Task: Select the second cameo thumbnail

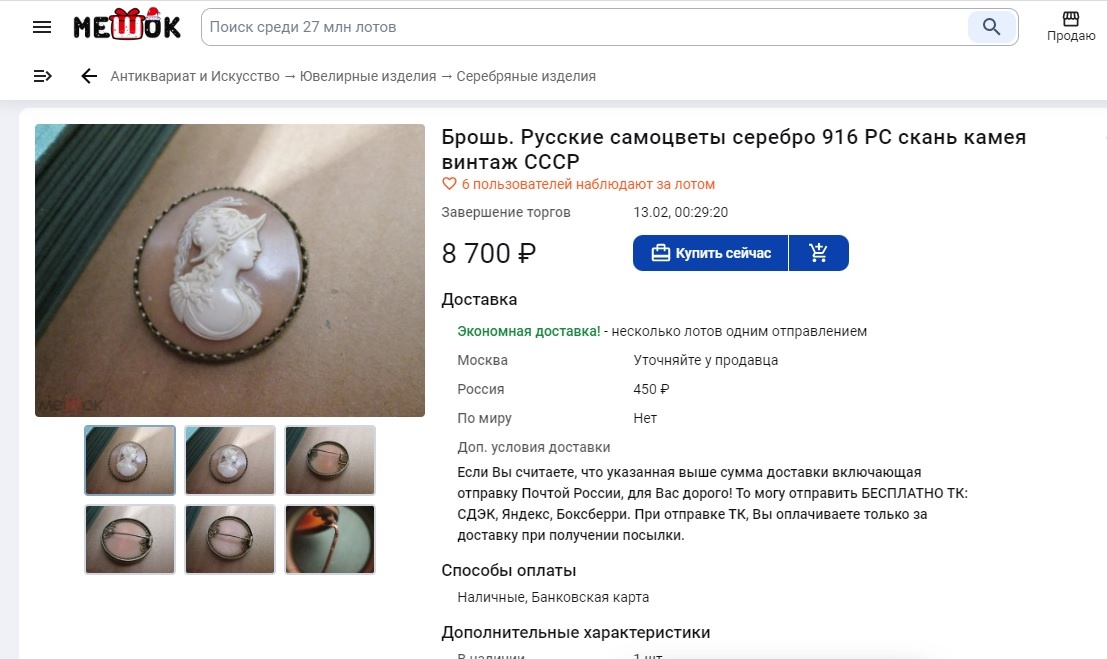Action: click(230, 460)
